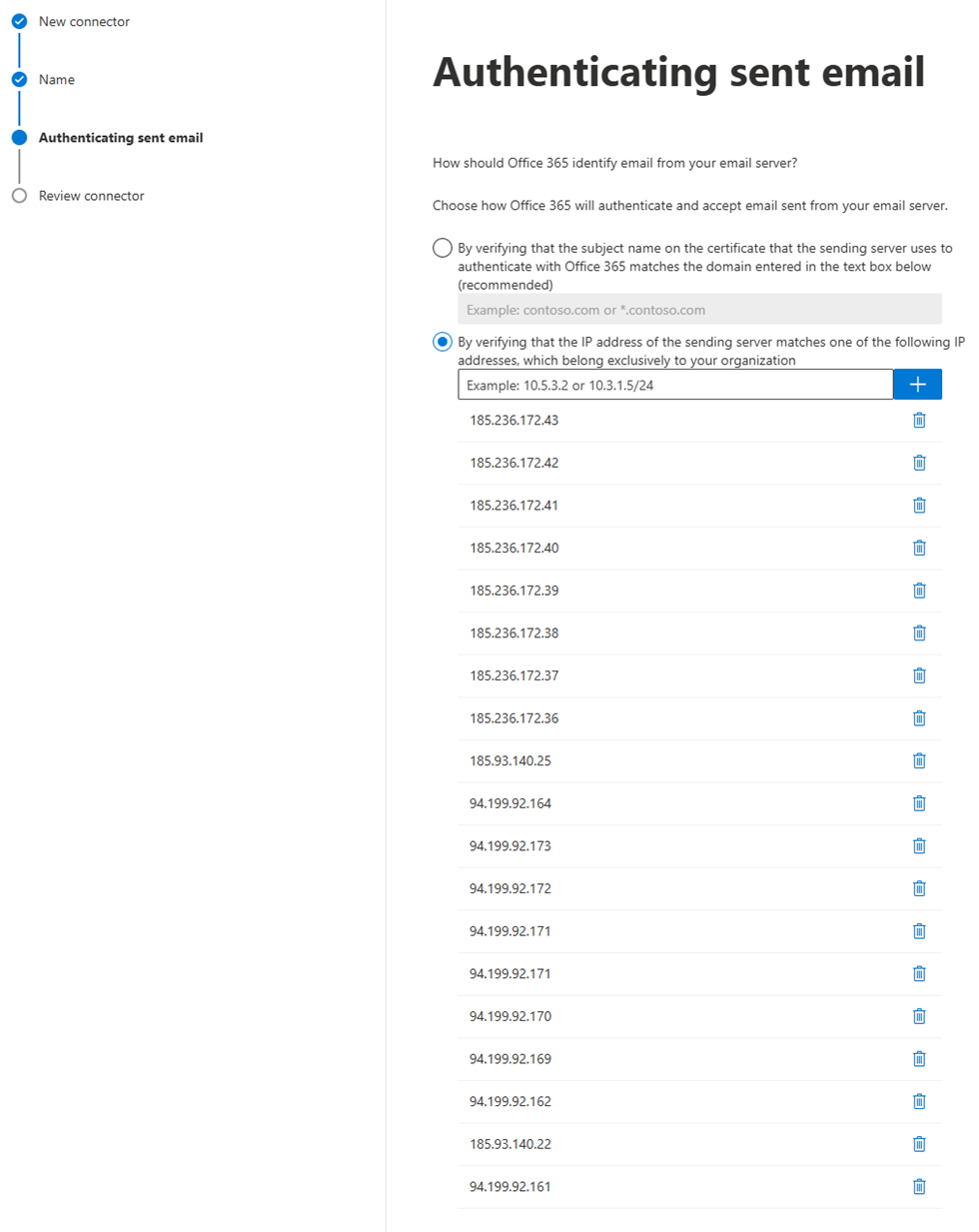Screen dimensions: 979x1232
Task: Click the certificate domain text box
Action: [x=698, y=310]
